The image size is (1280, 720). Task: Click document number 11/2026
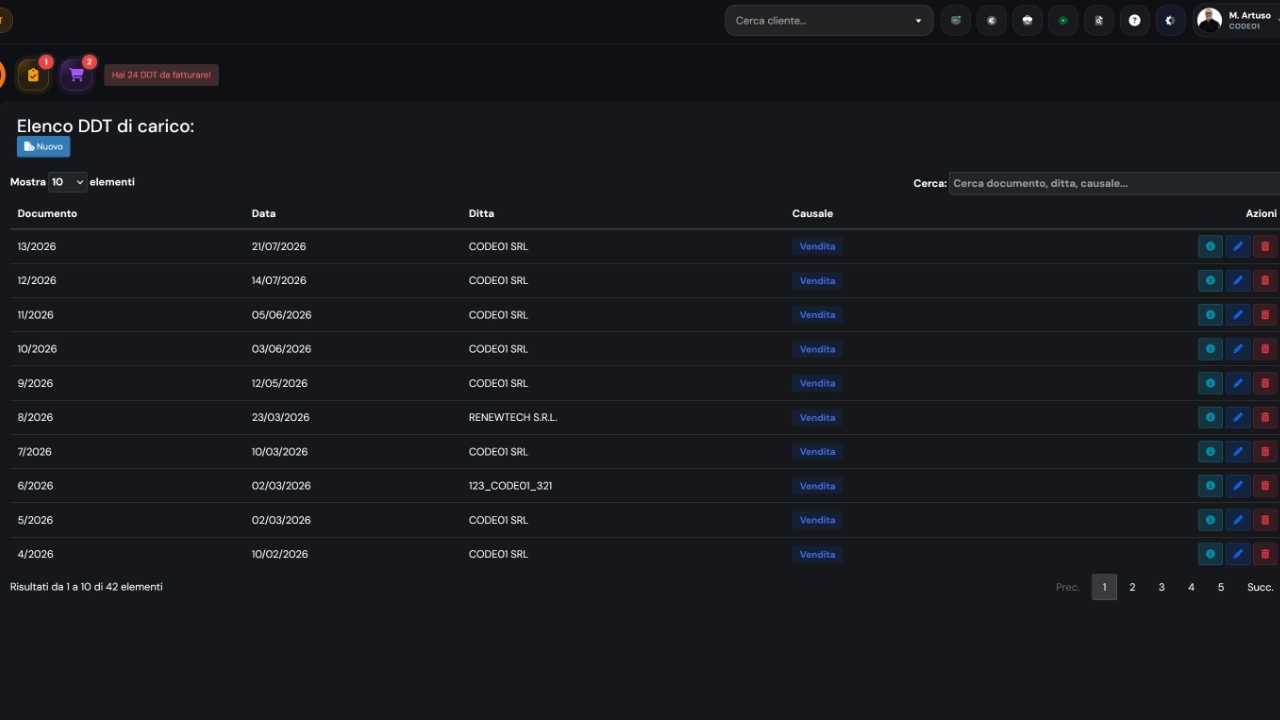35,315
